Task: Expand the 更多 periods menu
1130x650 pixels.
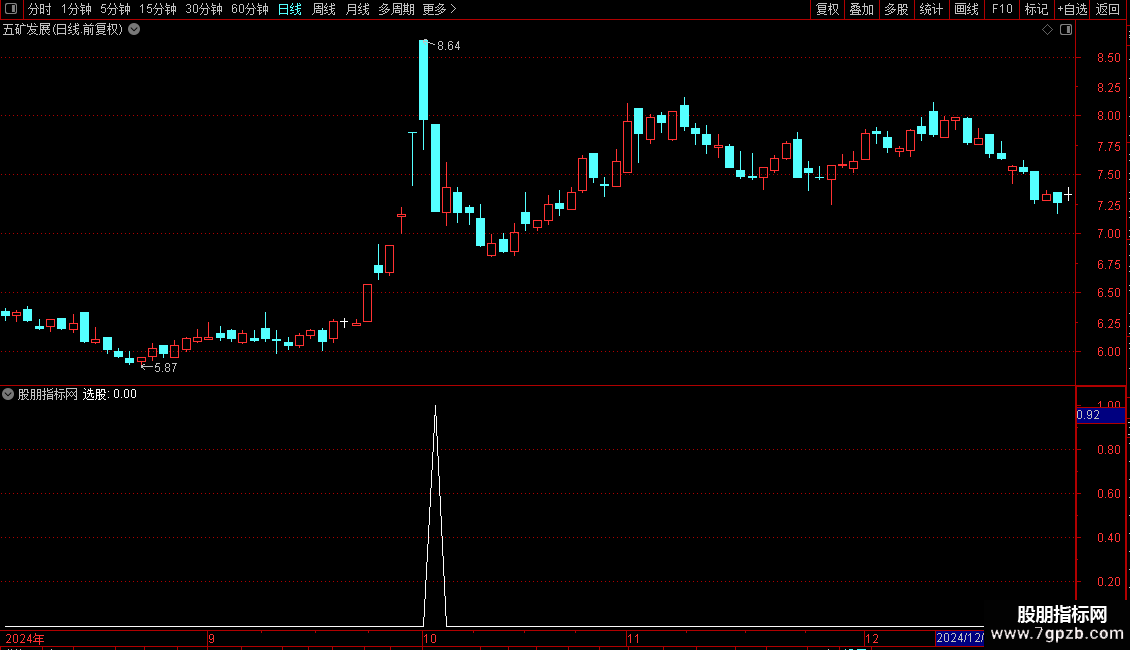Action: (439, 9)
